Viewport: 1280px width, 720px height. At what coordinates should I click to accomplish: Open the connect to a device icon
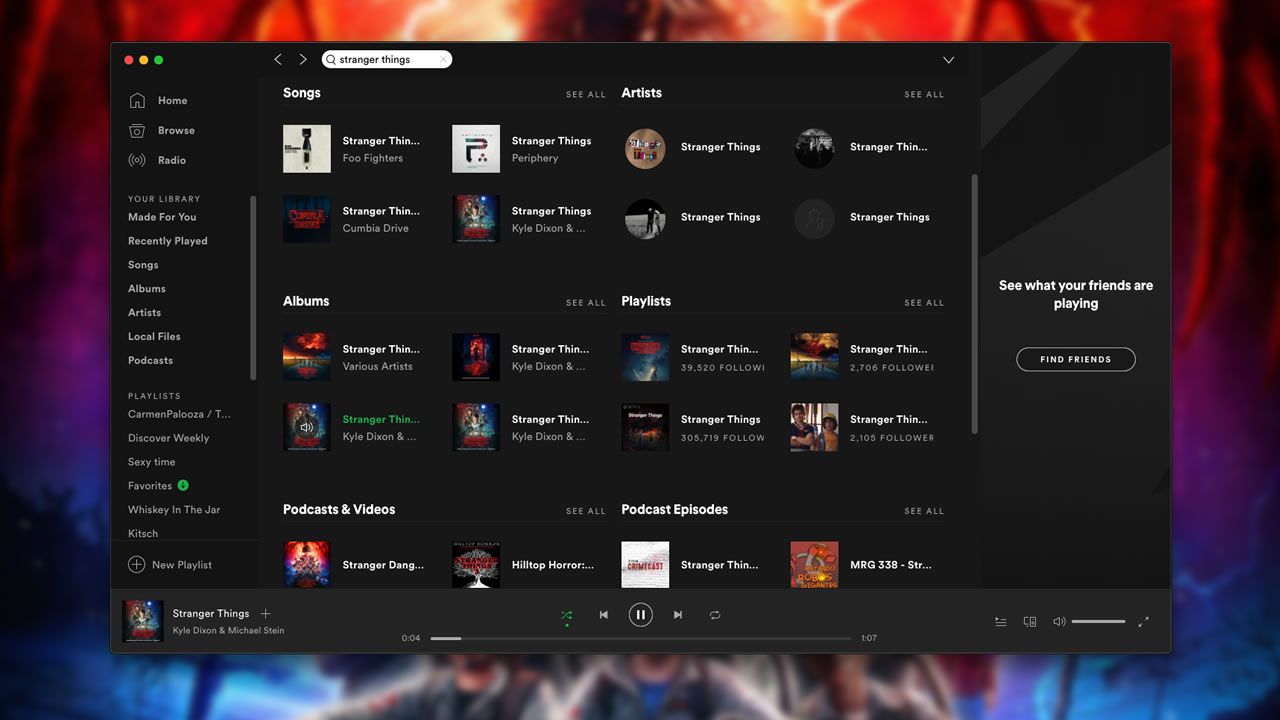click(x=1030, y=622)
